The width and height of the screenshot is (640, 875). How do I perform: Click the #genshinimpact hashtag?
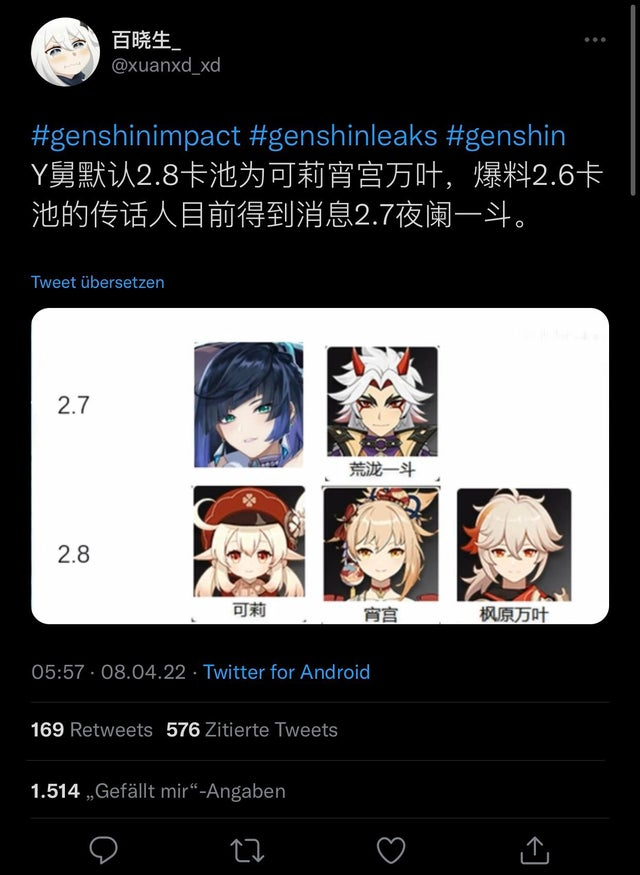coord(136,136)
